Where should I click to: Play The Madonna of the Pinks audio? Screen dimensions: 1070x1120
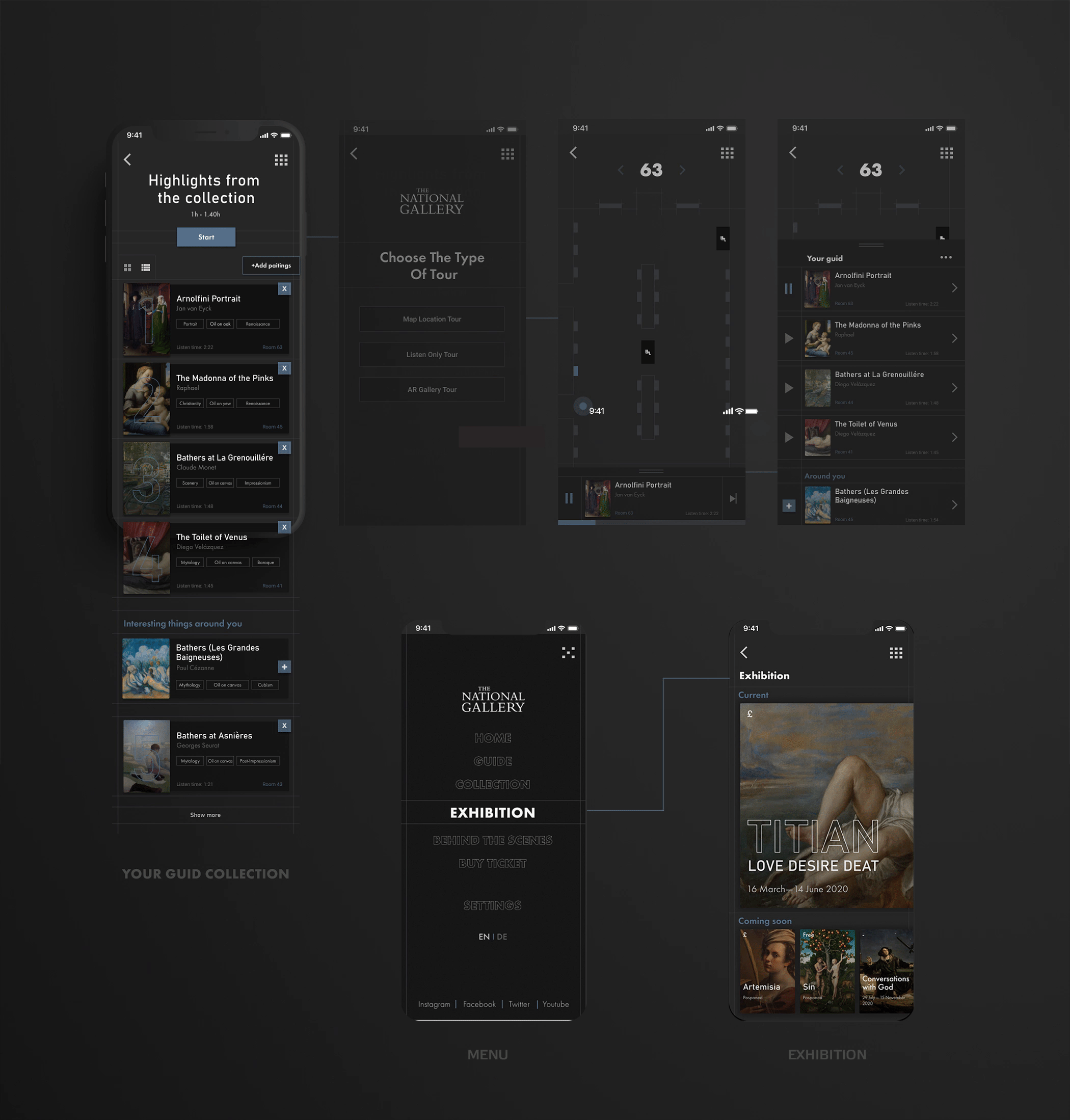click(789, 339)
